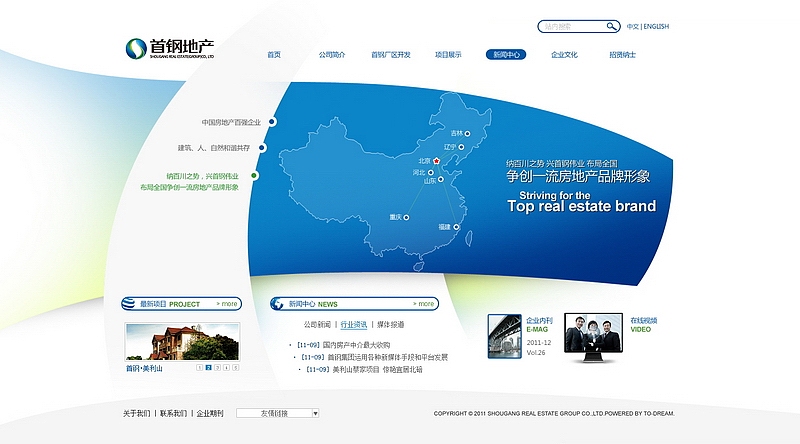The height and width of the screenshot is (444, 800).
Task: Click the 2011-12 Vol.26 issue text
Action: coord(538,348)
